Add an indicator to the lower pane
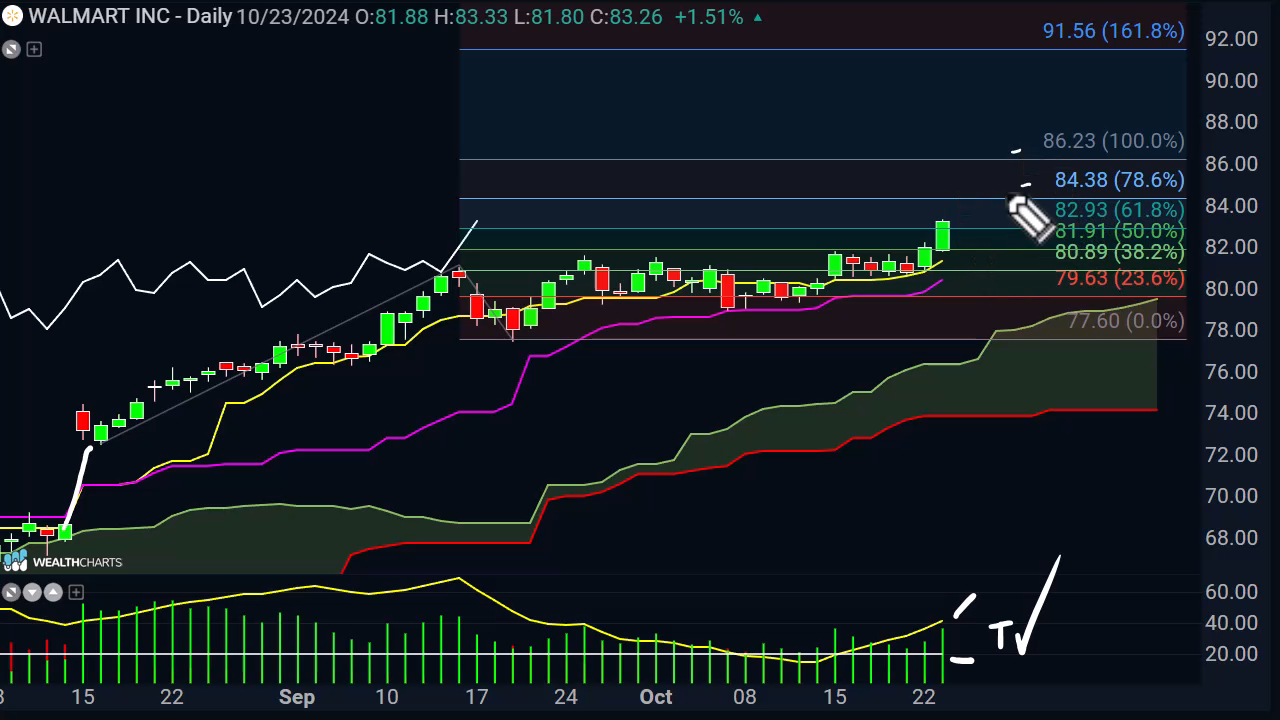 point(75,592)
